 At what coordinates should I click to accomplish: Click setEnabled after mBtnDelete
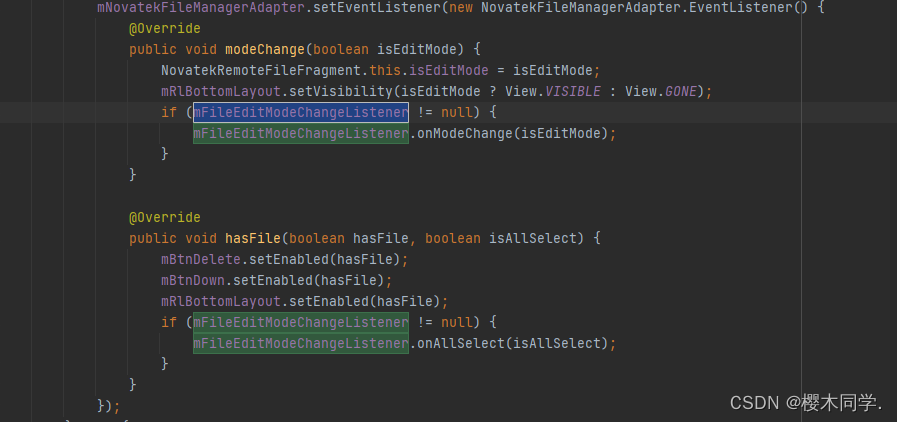(288, 260)
